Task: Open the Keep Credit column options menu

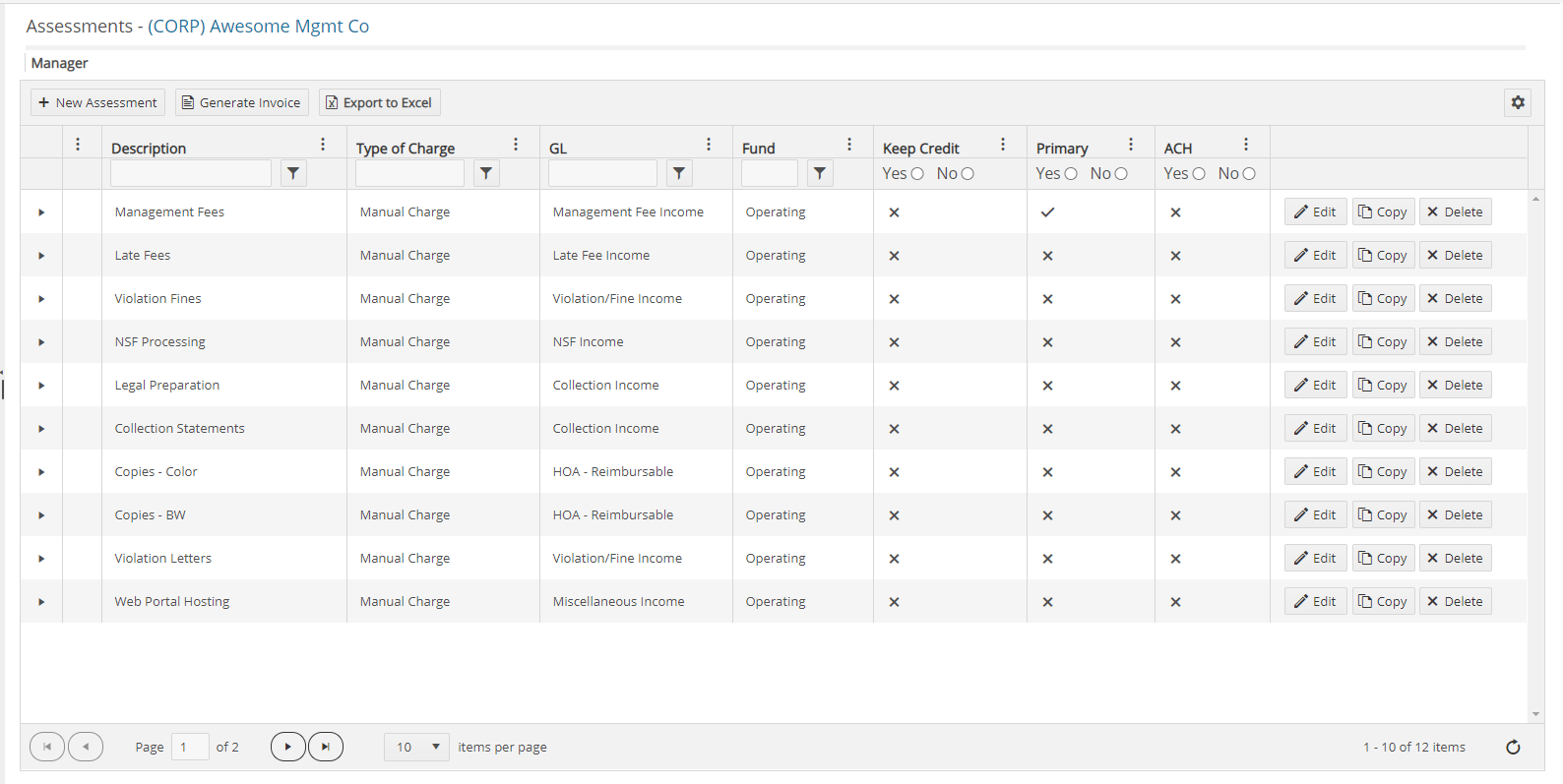Action: tap(1003, 145)
